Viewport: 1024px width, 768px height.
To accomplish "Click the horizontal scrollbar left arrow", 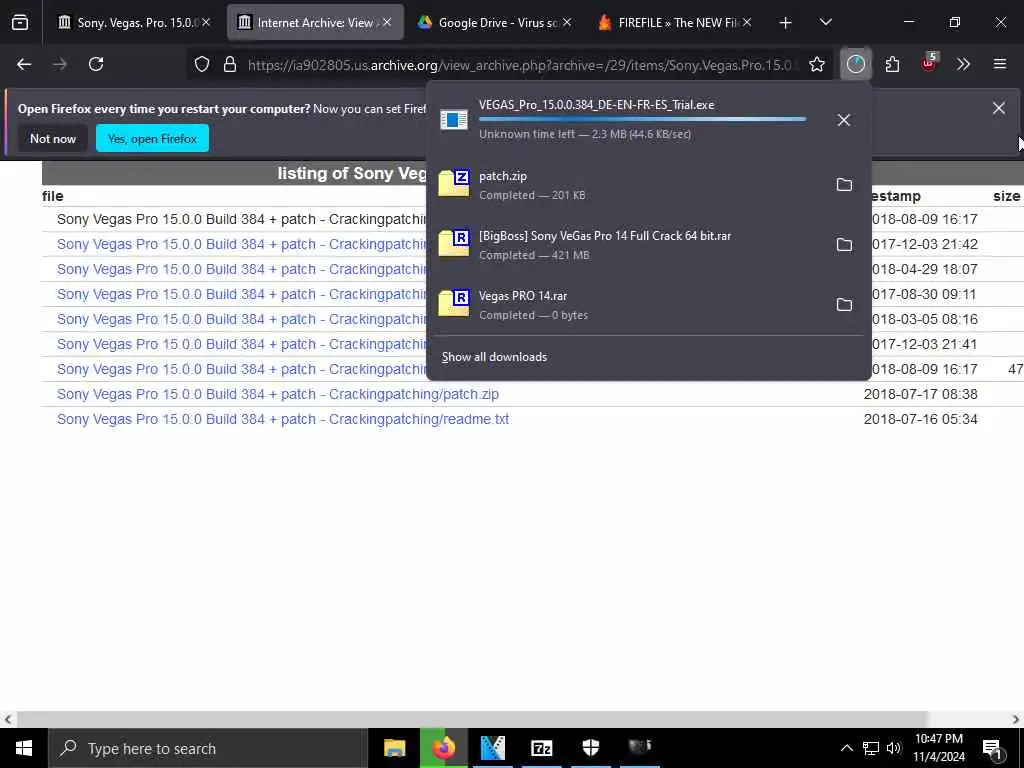I will click(7, 719).
